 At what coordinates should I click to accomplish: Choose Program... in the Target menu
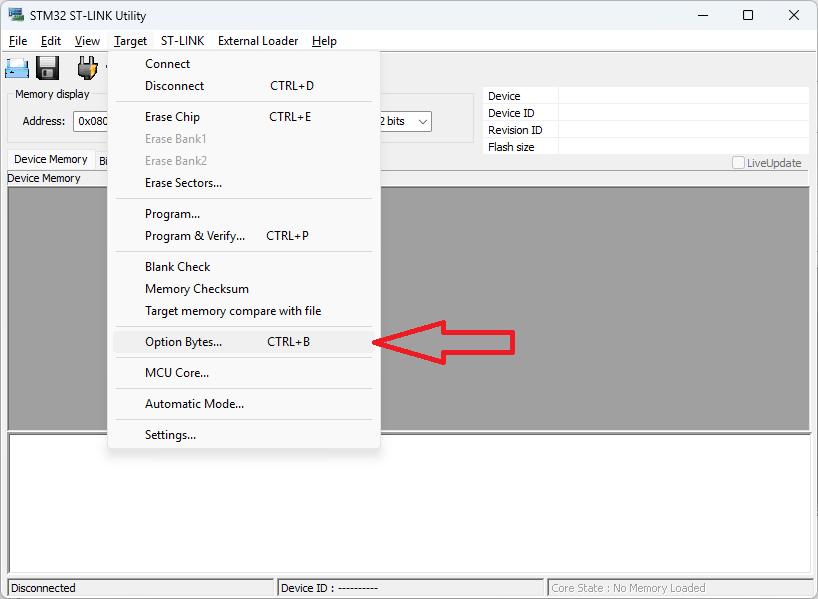pyautogui.click(x=244, y=214)
